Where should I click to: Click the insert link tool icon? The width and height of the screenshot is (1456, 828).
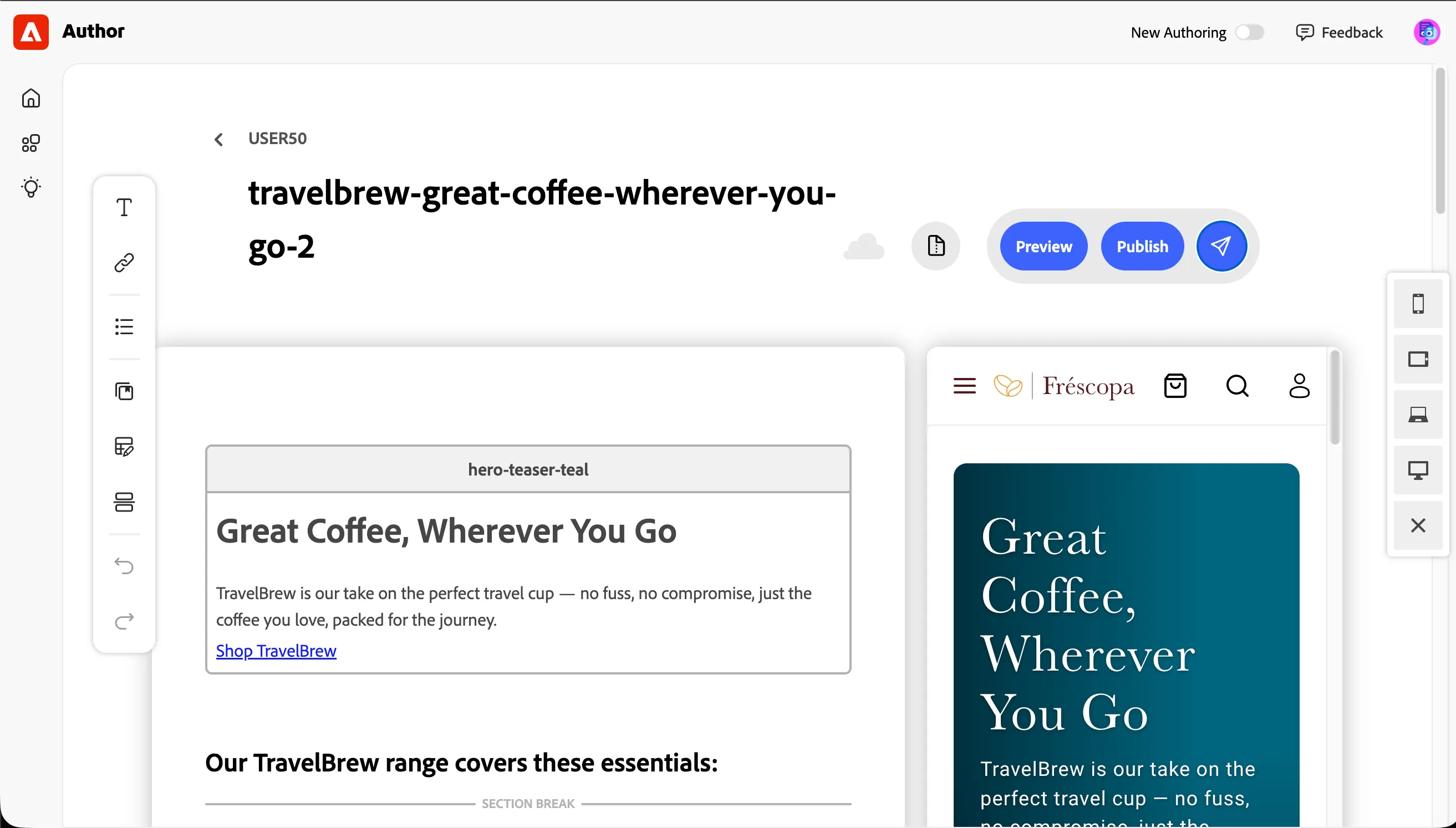tap(124, 263)
